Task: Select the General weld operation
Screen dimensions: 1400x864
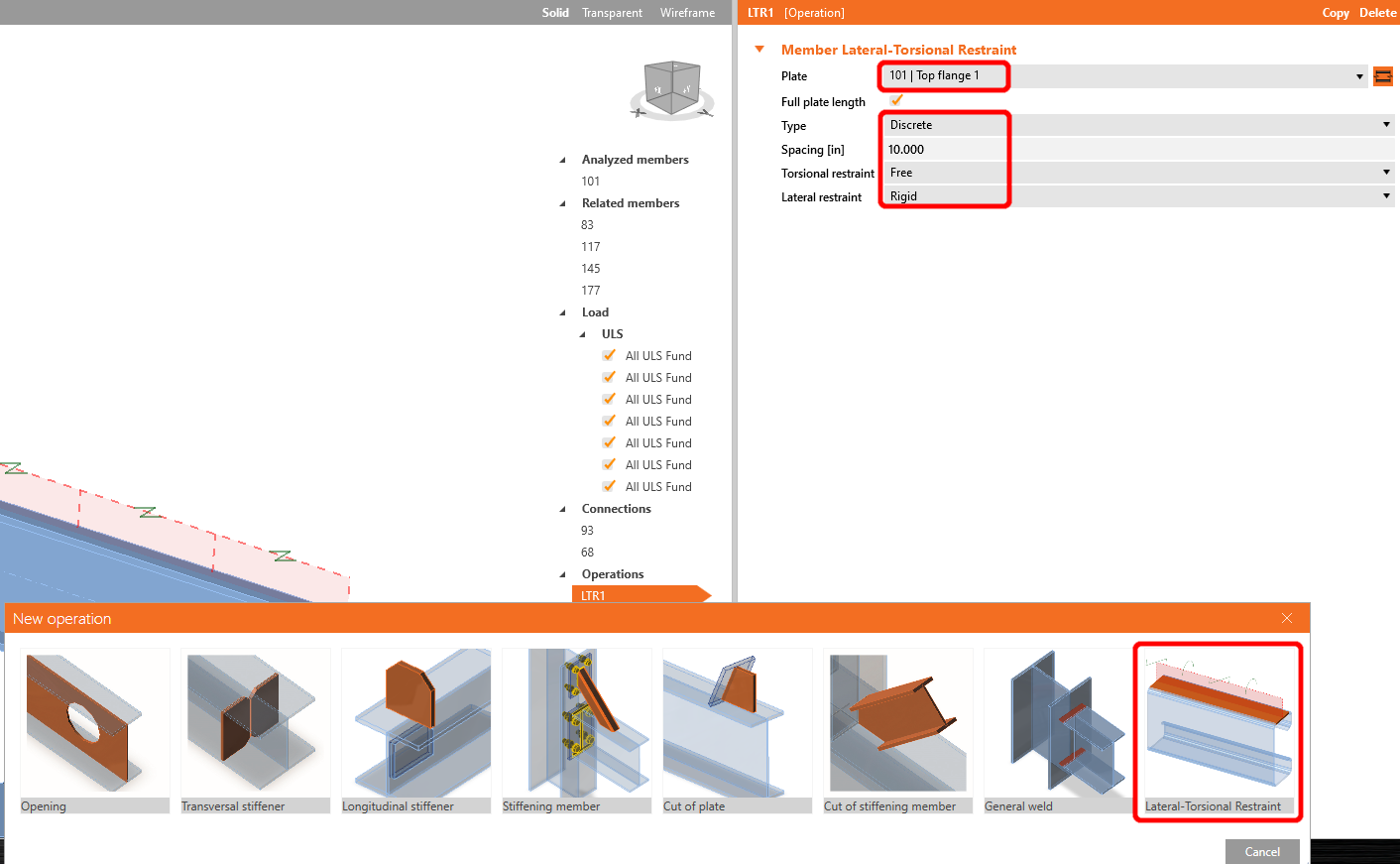Action: point(1058,722)
